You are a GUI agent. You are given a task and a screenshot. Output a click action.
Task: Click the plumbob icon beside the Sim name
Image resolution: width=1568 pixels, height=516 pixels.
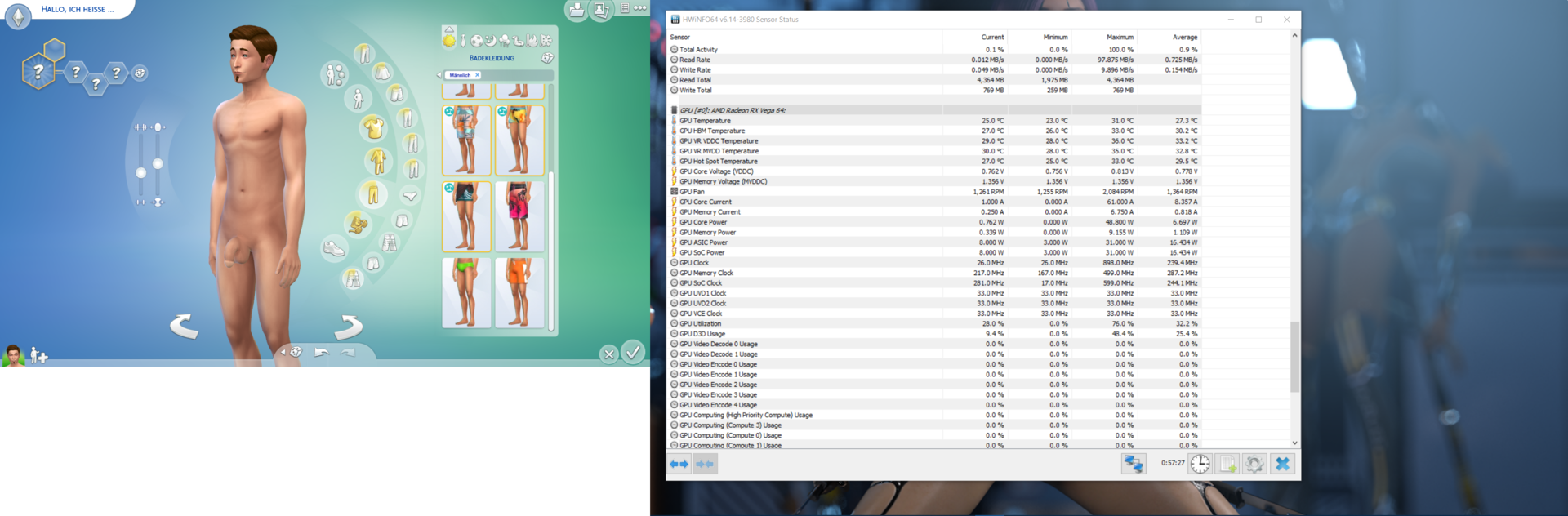(18, 16)
